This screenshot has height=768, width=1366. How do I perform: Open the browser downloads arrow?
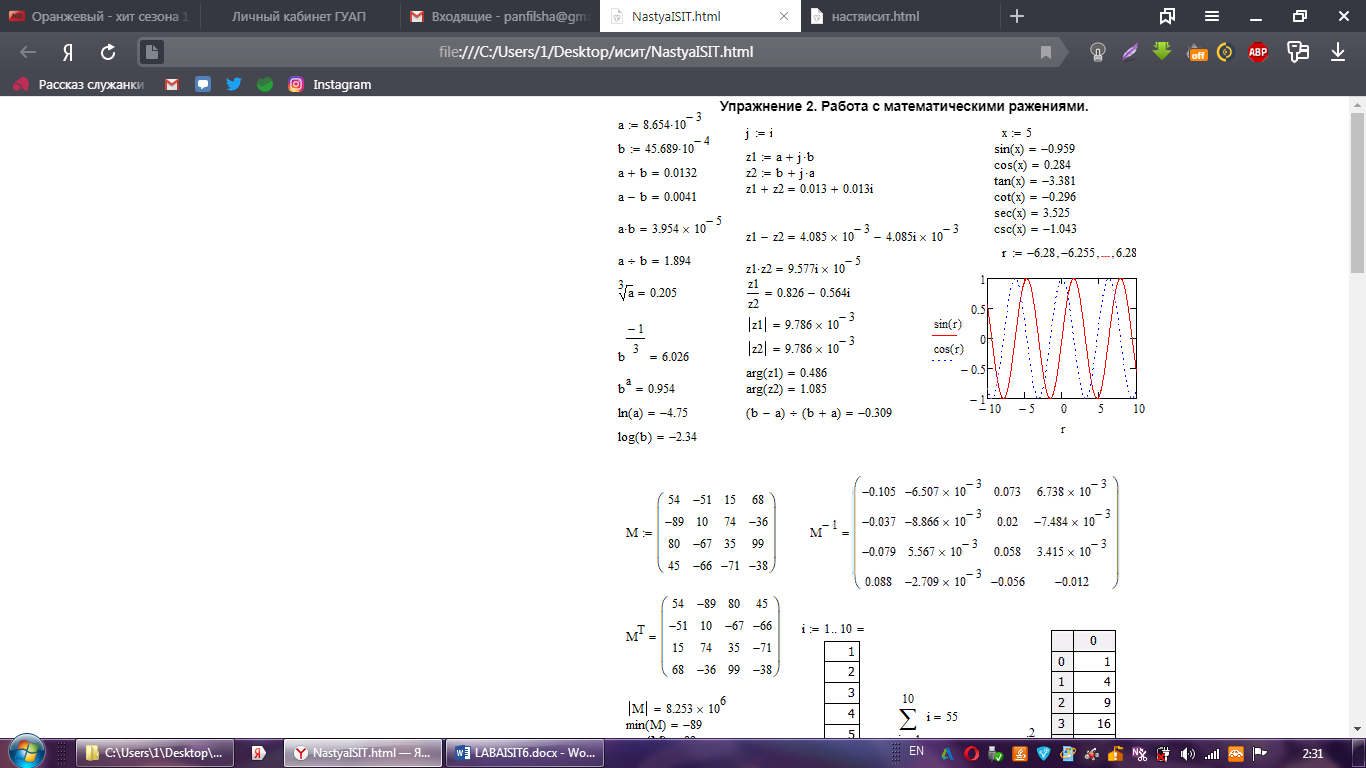point(1337,52)
